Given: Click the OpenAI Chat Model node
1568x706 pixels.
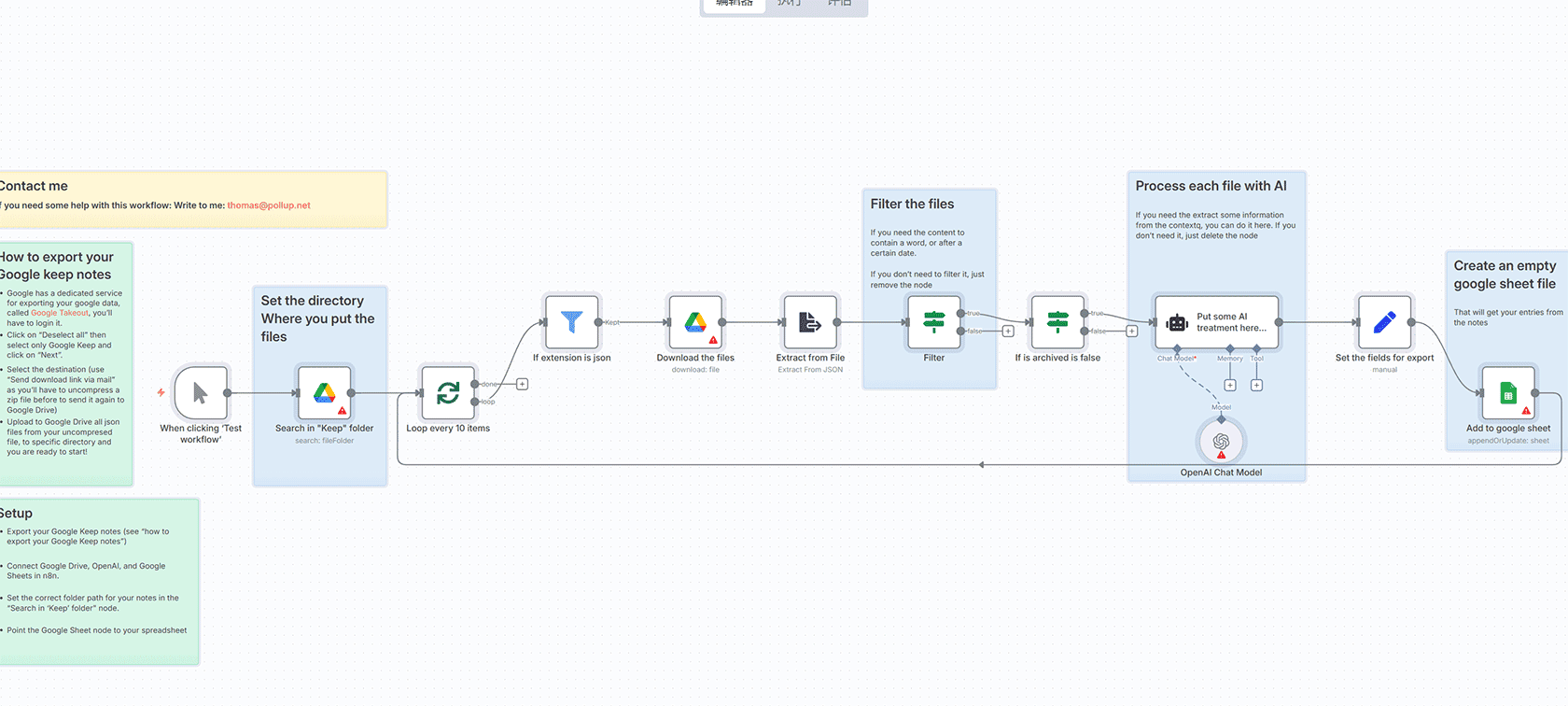Looking at the screenshot, I should (1221, 442).
